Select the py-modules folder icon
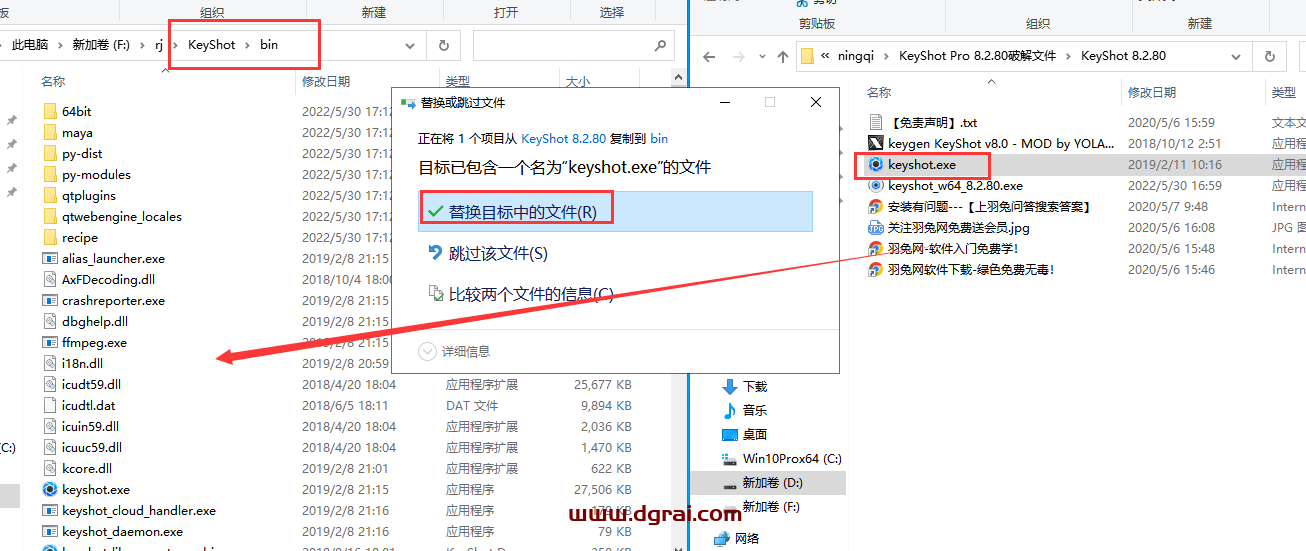 coord(50,174)
